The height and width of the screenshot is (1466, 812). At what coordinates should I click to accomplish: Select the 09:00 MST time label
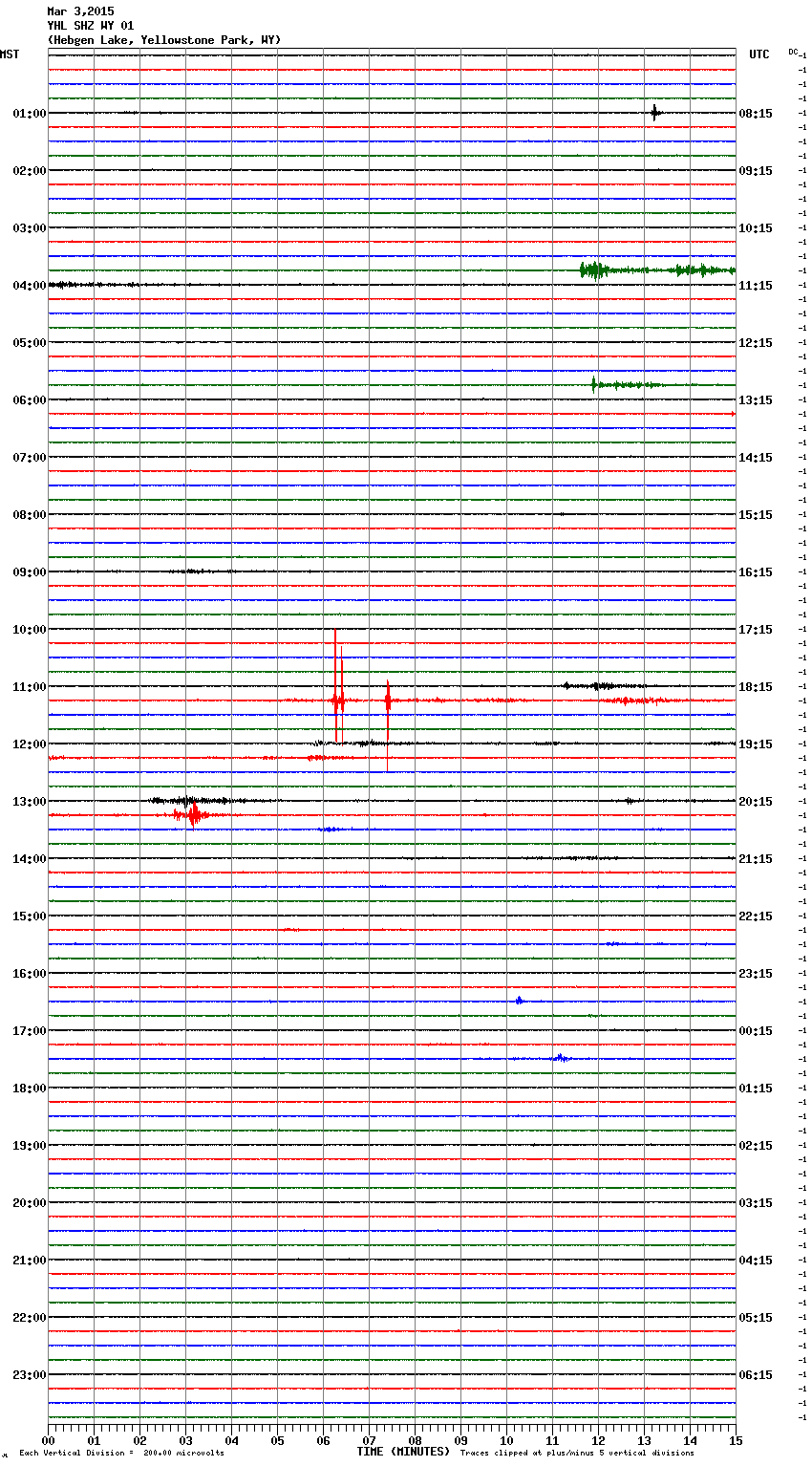pos(30,572)
